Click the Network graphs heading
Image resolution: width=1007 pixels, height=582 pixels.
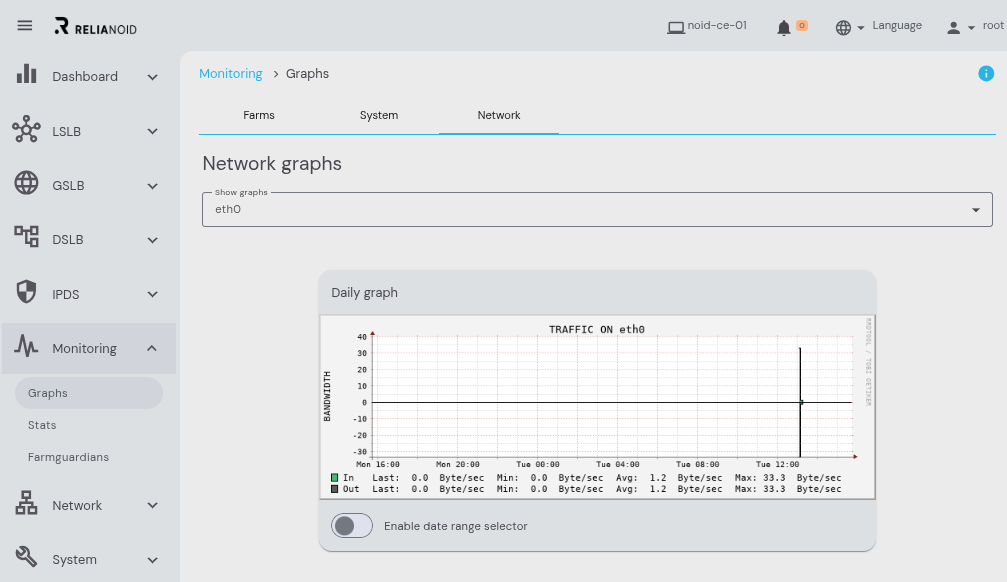(272, 164)
